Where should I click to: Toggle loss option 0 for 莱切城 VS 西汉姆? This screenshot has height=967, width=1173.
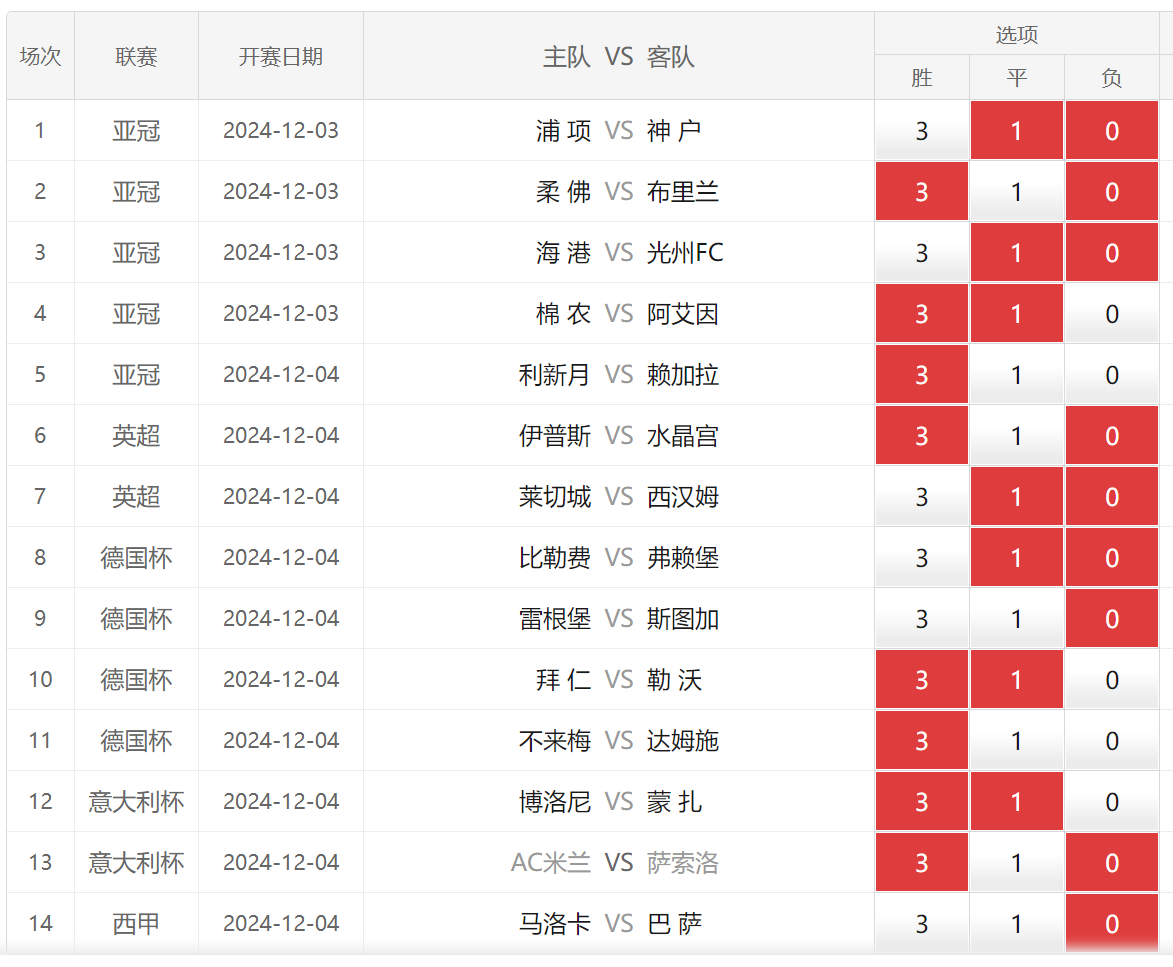pyautogui.click(x=1112, y=497)
